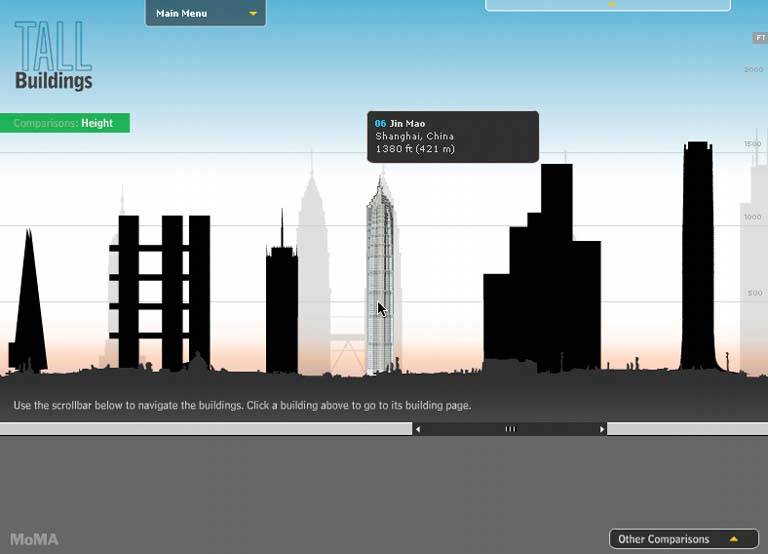Select the pointed shard-shaped building silhouette
Image resolution: width=768 pixels, height=554 pixels.
click(28, 310)
